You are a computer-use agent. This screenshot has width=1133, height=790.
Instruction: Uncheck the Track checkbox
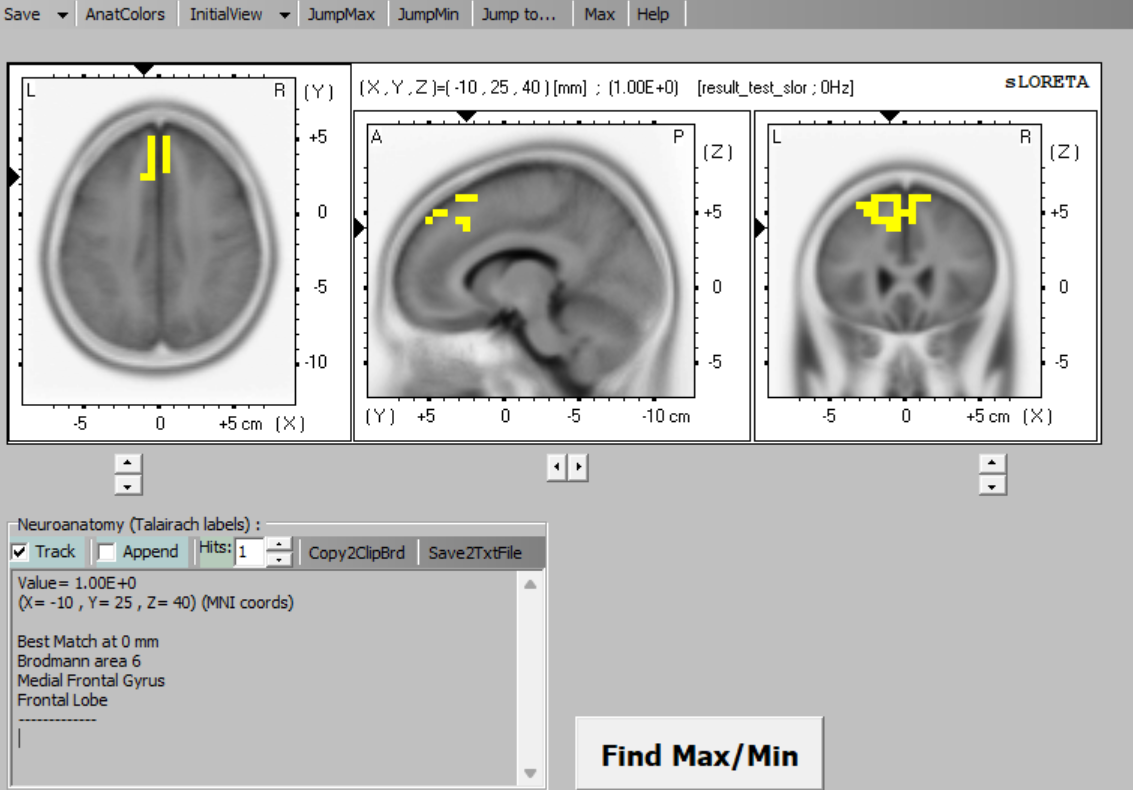pyautogui.click(x=20, y=552)
